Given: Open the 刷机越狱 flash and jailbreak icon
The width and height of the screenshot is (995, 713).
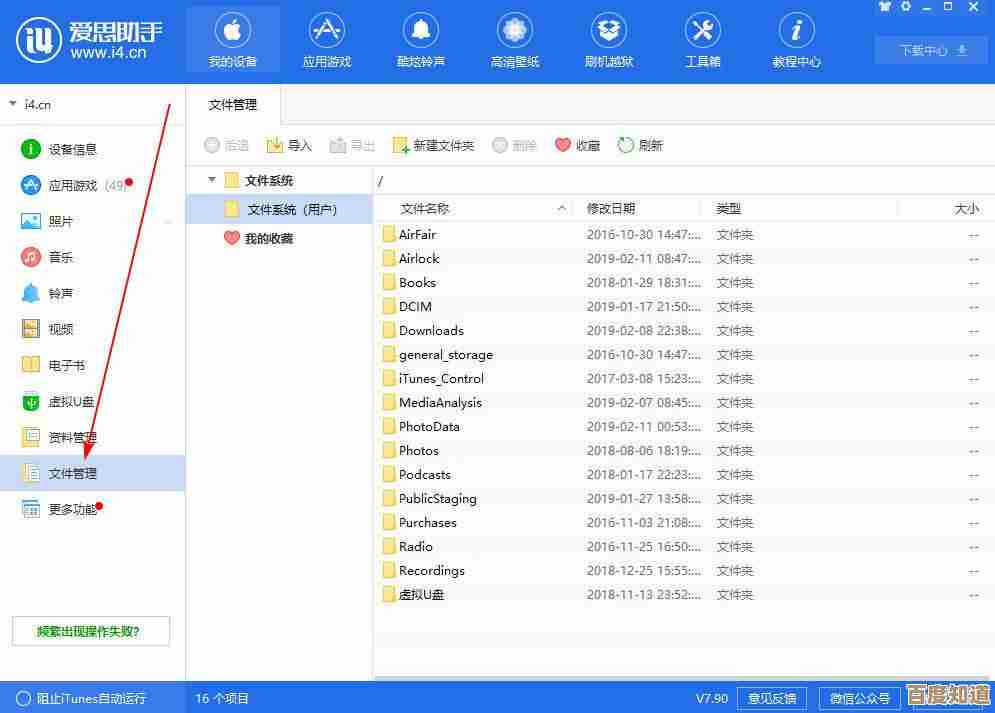Looking at the screenshot, I should click(609, 31).
